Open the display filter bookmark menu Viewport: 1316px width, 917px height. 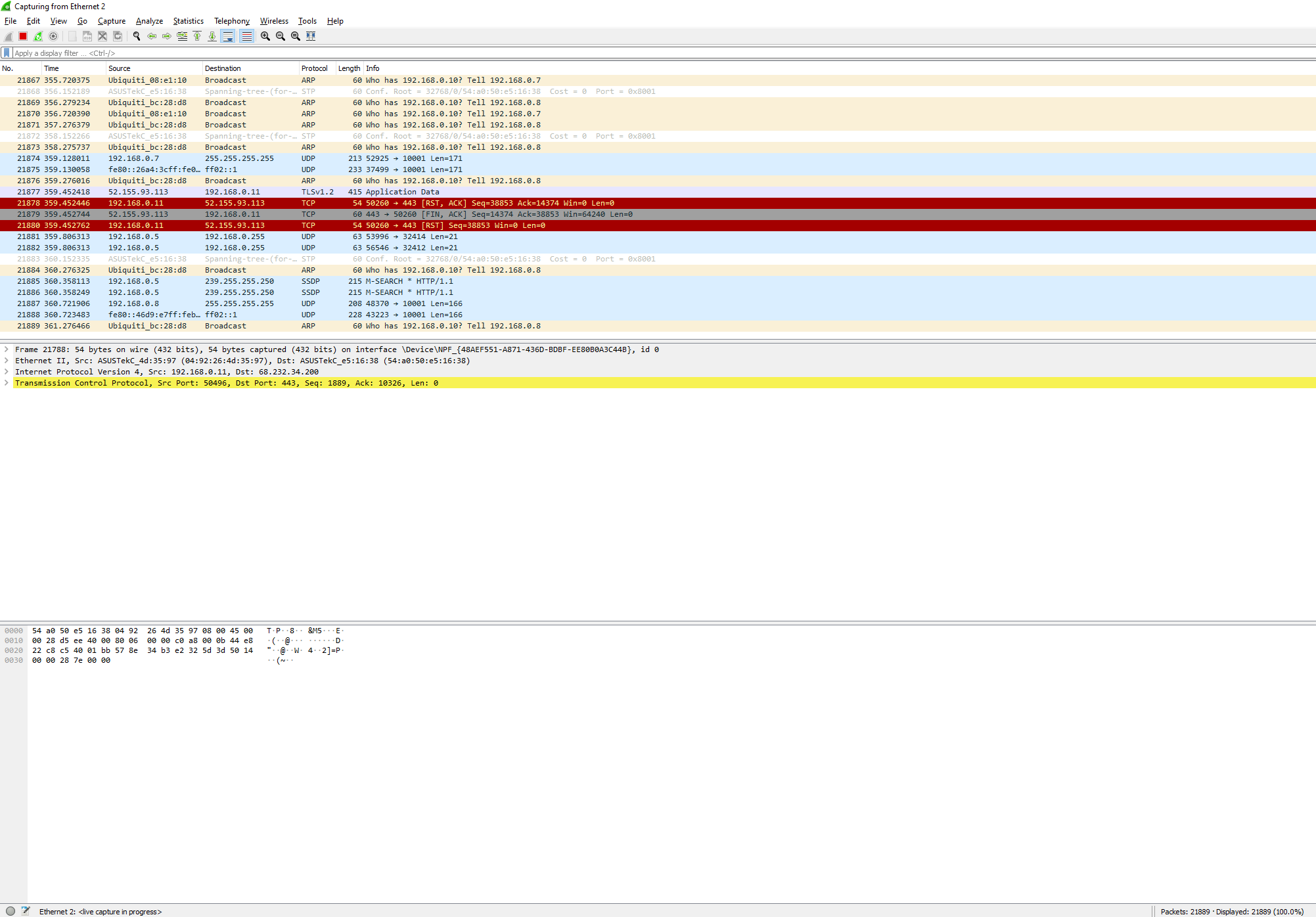[7, 53]
